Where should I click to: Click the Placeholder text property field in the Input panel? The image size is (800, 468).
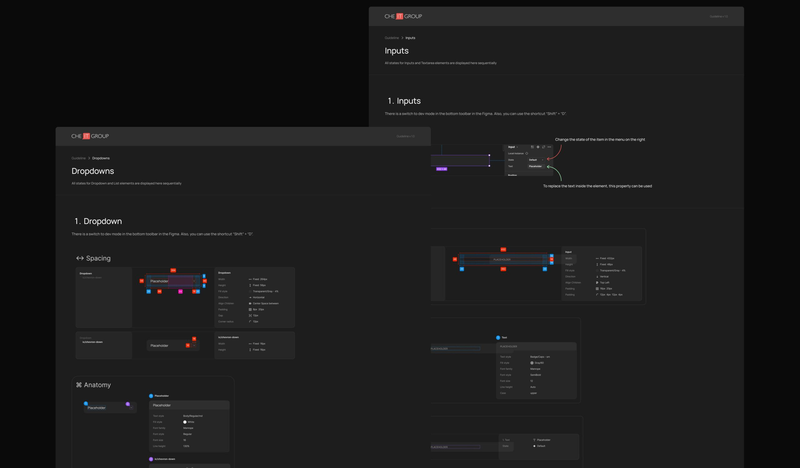(x=536, y=166)
